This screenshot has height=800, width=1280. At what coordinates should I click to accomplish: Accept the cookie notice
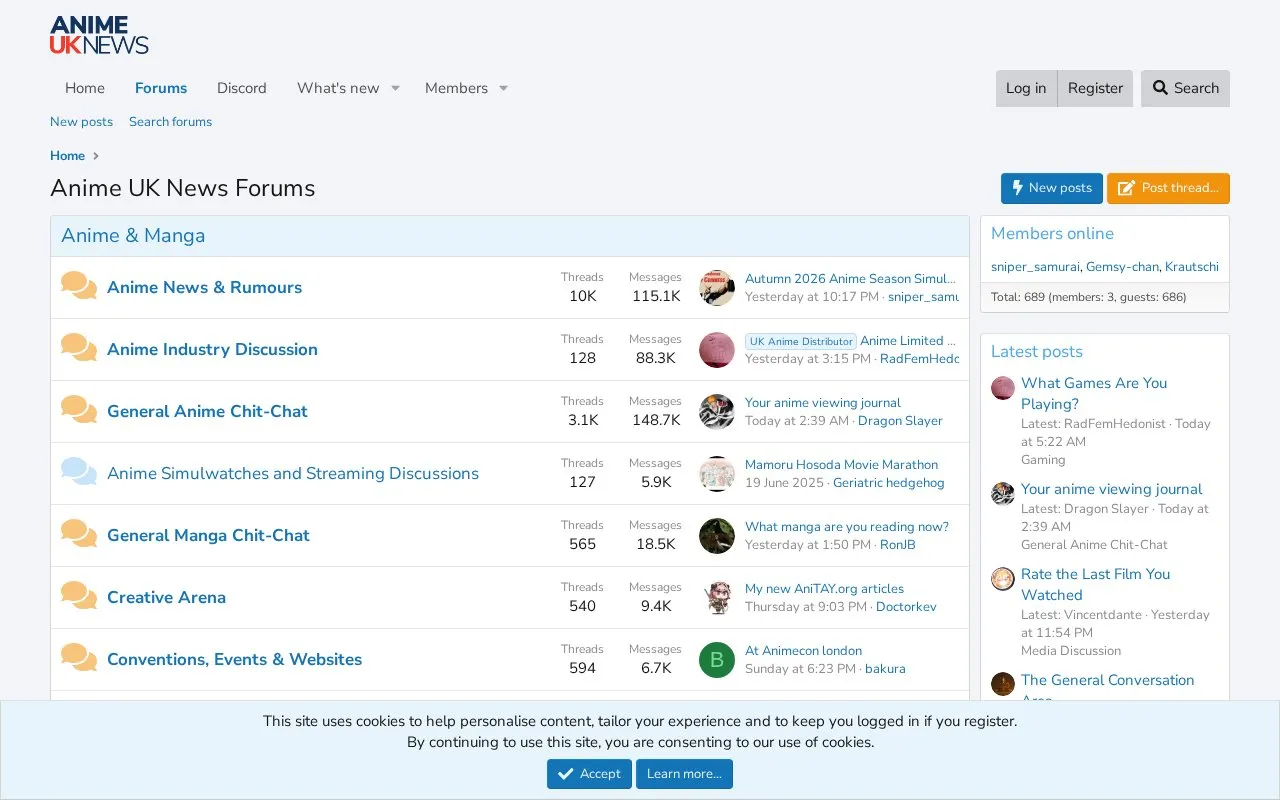pyautogui.click(x=589, y=774)
